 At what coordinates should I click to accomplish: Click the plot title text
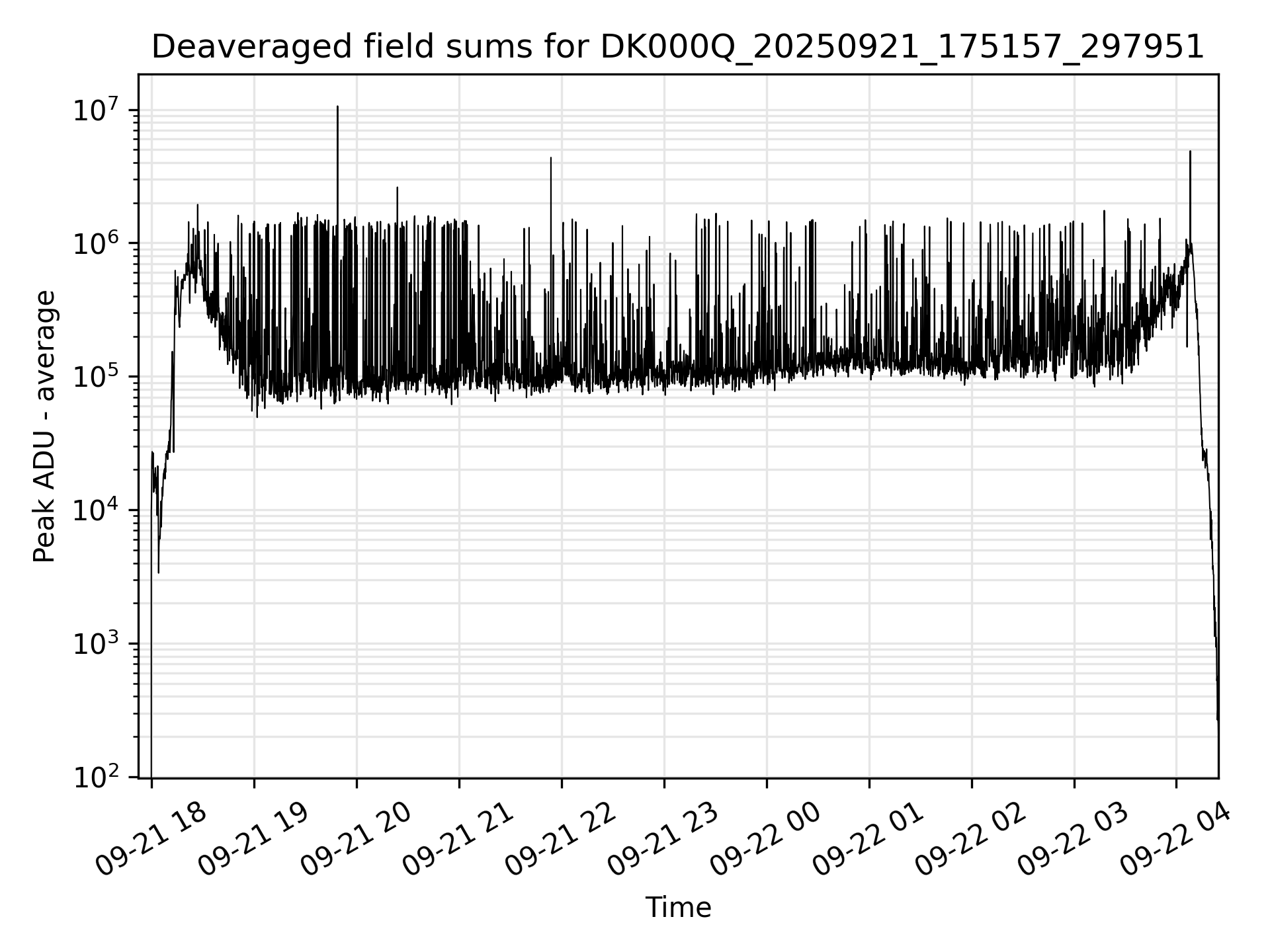click(677, 47)
